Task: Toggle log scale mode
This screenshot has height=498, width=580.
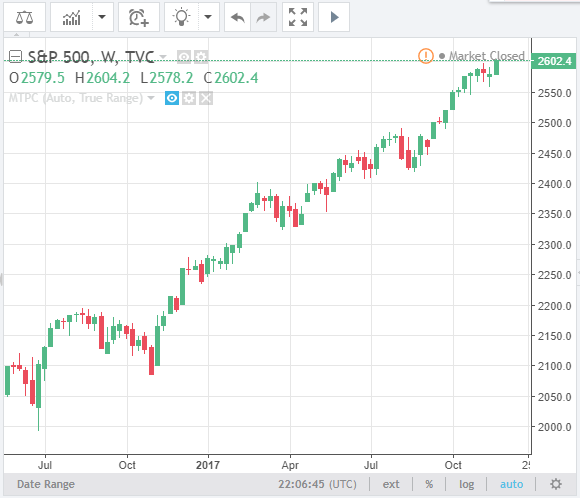Action: pyautogui.click(x=466, y=484)
